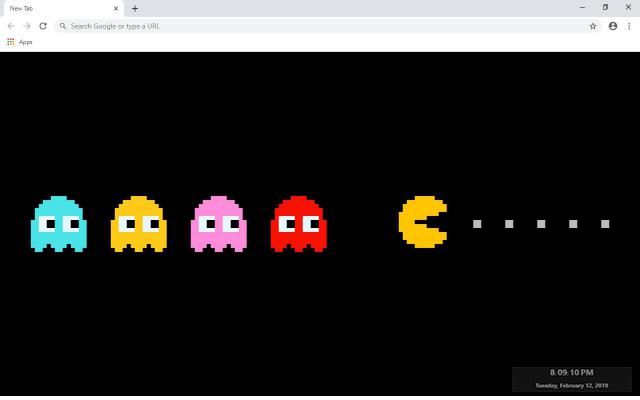The image size is (640, 400).
Task: Open the Apps grid shortcut icon
Action: (x=11, y=42)
